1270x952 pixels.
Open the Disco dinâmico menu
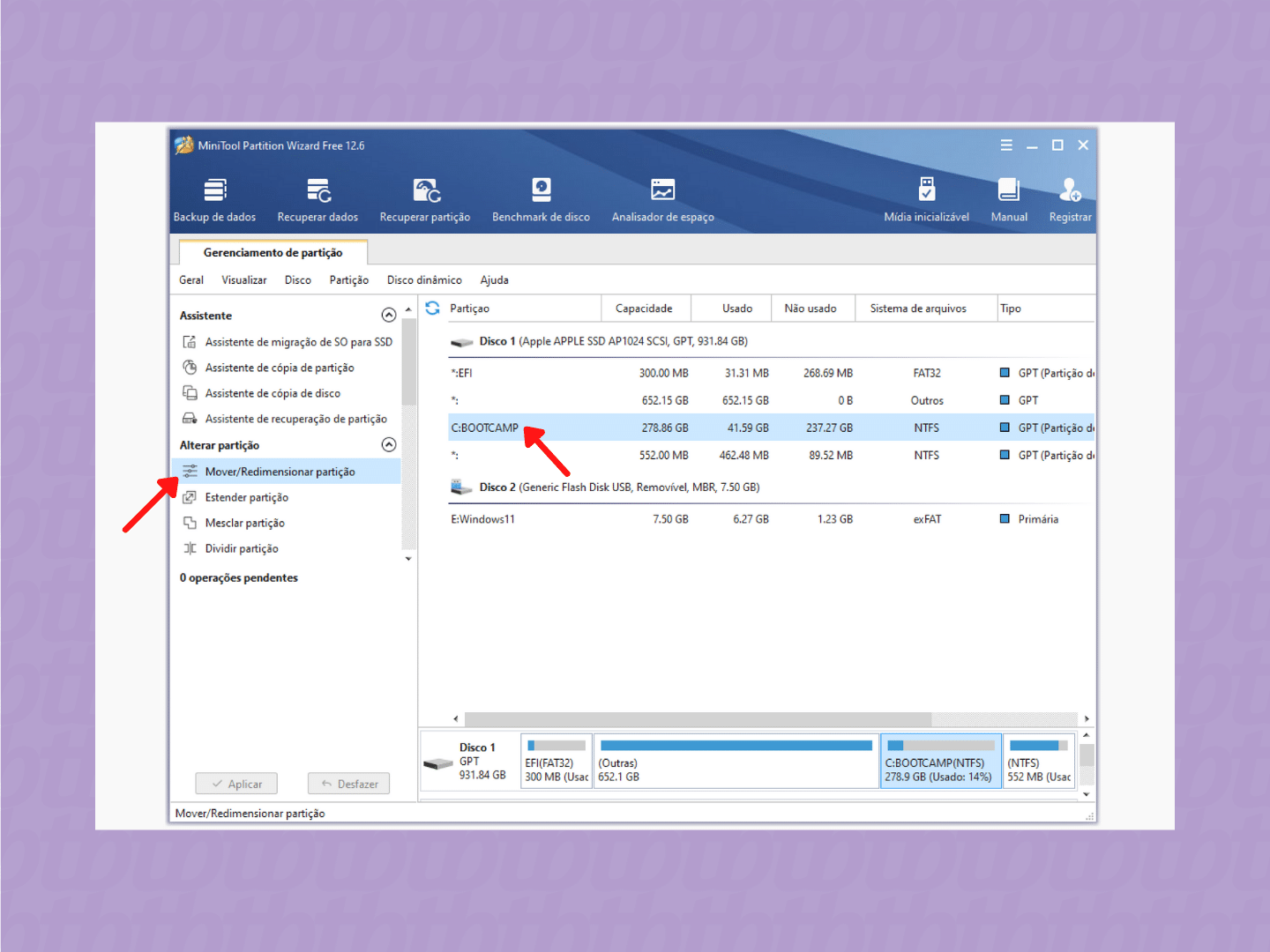point(424,280)
